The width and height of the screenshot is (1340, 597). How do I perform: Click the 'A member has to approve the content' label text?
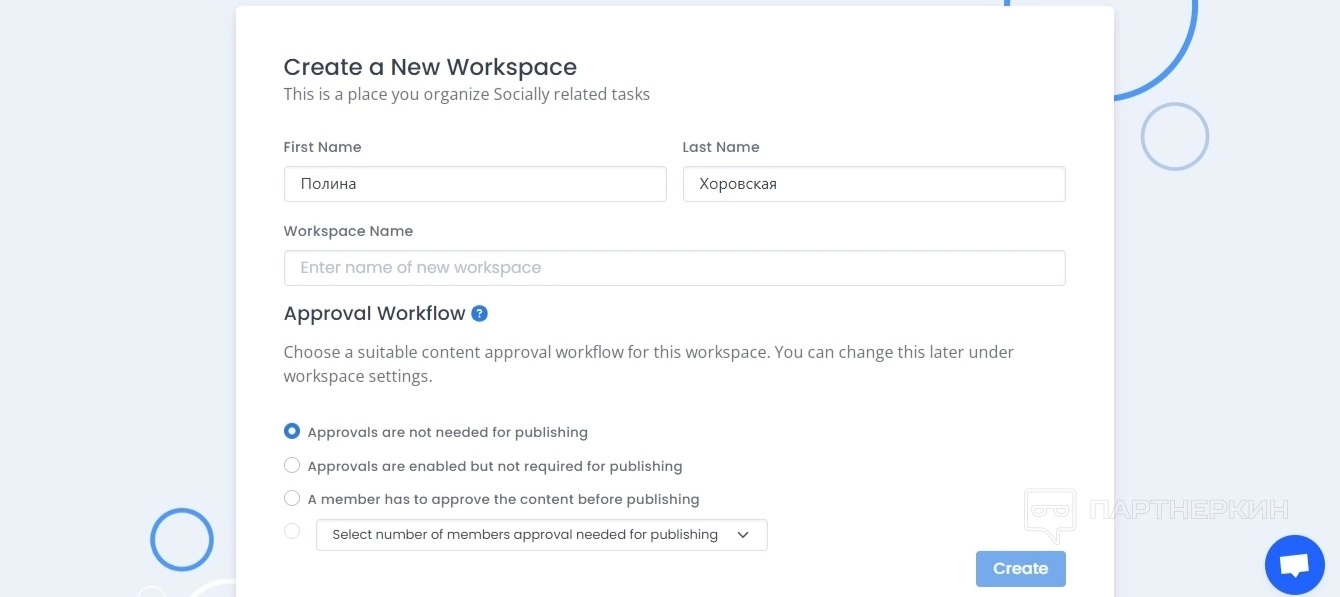click(x=503, y=499)
